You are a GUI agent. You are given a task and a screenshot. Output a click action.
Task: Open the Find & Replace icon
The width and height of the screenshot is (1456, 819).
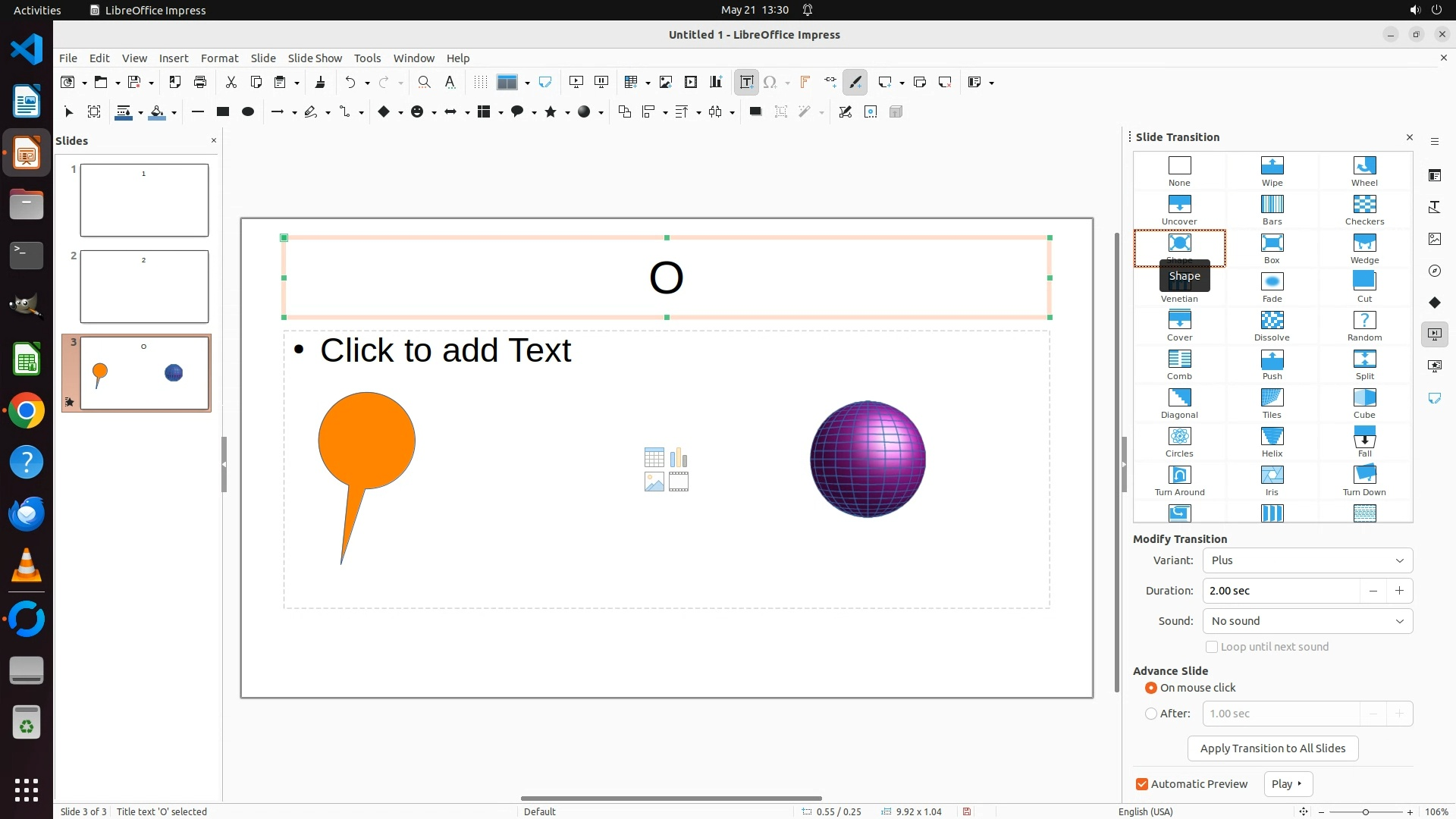pyautogui.click(x=424, y=82)
